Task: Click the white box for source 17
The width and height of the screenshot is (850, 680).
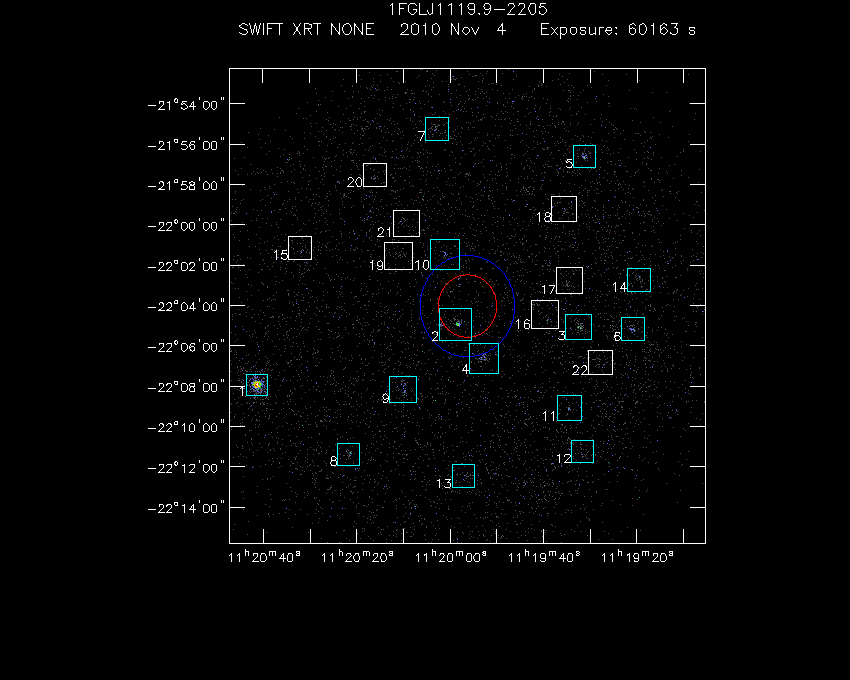Action: (569, 280)
